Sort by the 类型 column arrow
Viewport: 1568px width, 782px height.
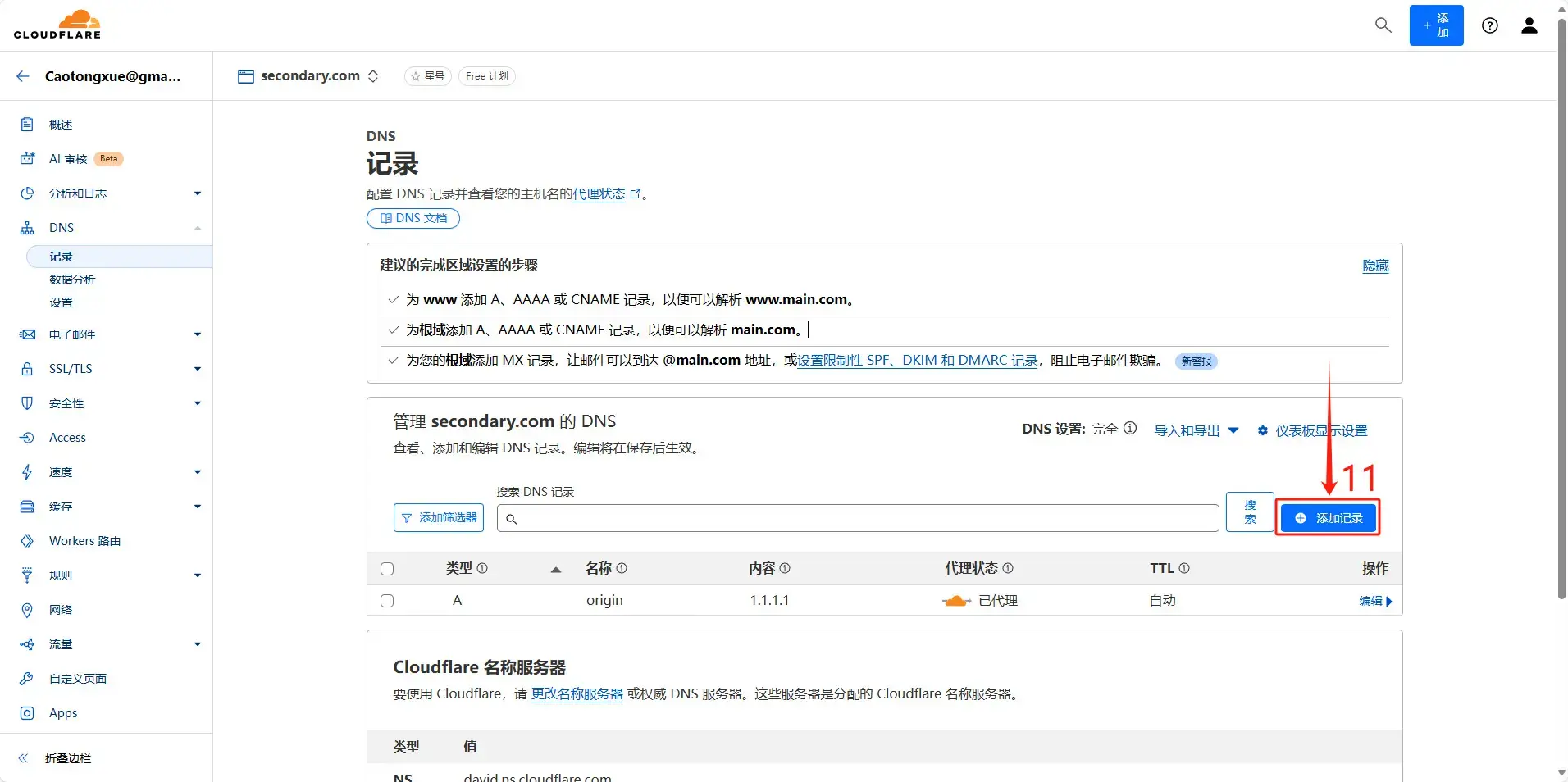click(556, 569)
